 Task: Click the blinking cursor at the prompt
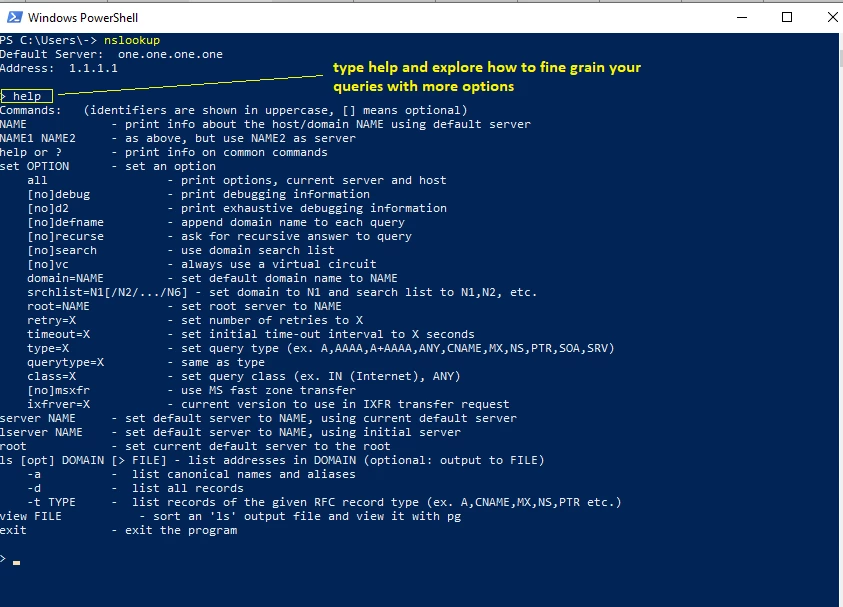point(17,562)
